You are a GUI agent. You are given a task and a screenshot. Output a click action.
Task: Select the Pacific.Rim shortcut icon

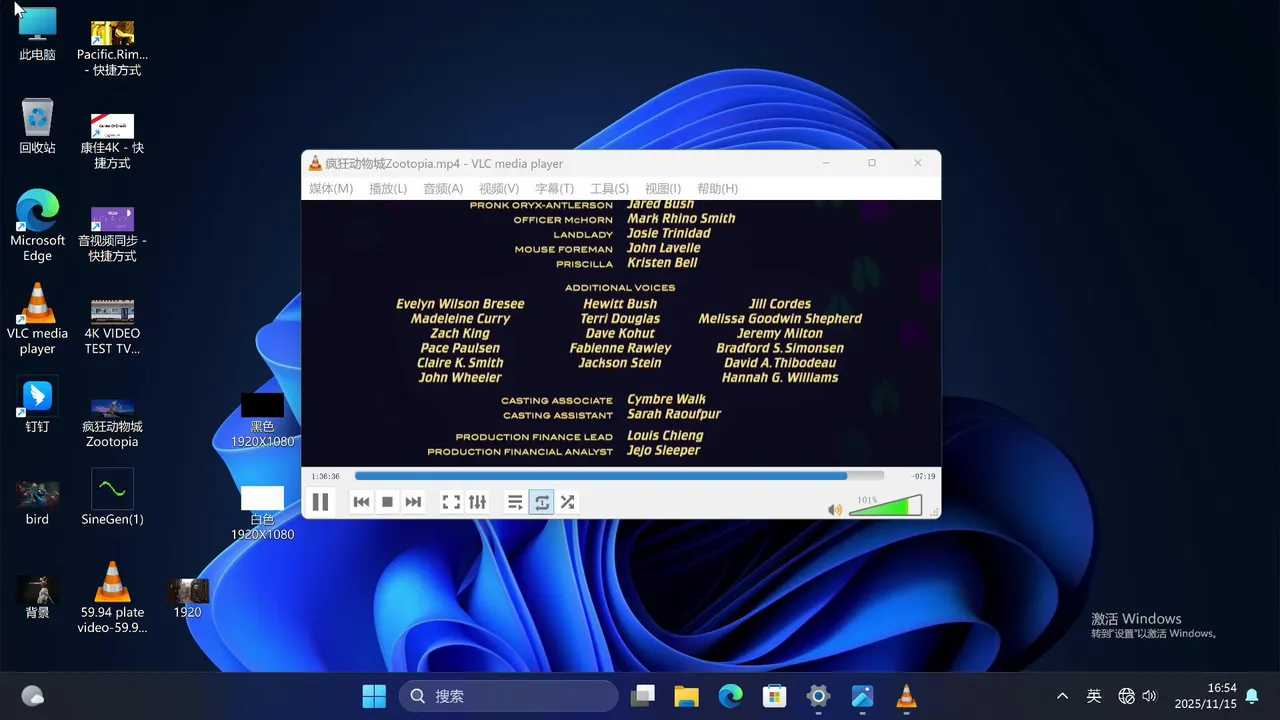tap(112, 48)
